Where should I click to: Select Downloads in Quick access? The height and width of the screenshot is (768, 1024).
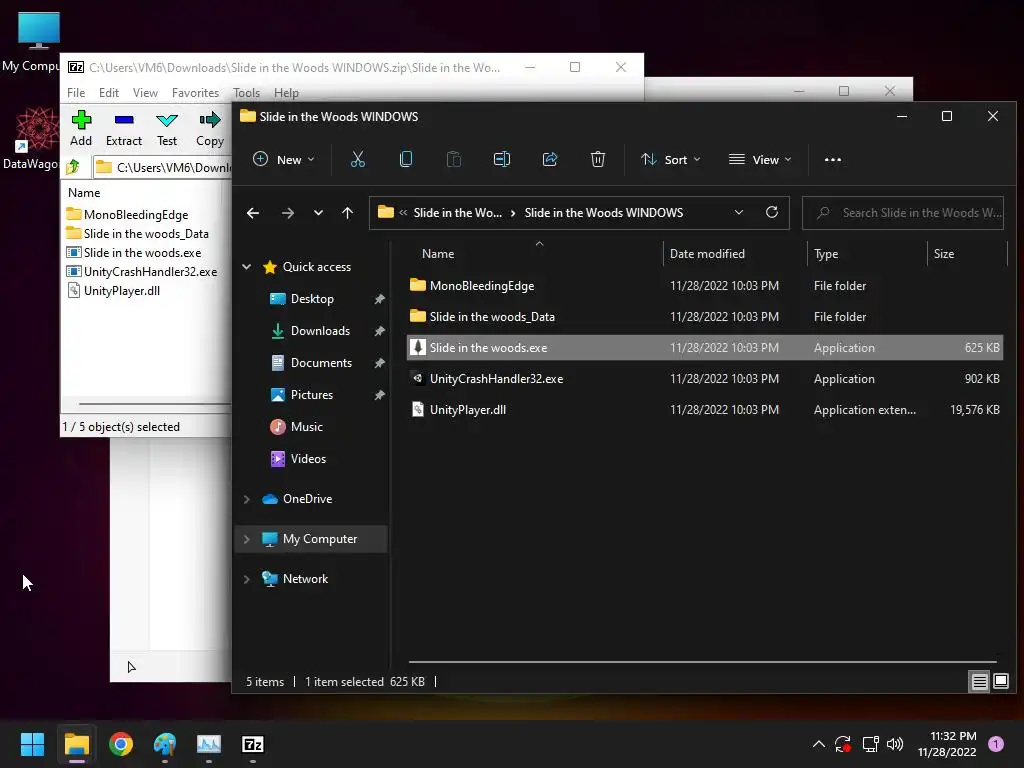(320, 331)
